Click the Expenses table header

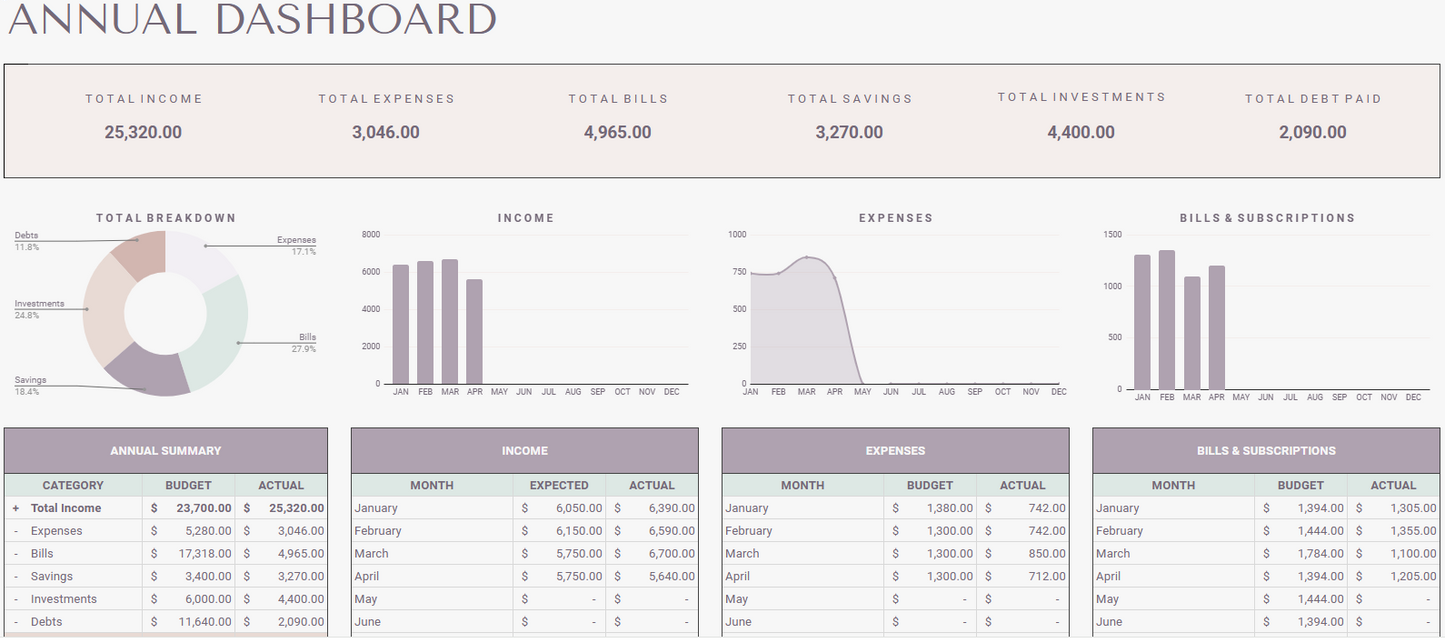pyautogui.click(x=896, y=451)
